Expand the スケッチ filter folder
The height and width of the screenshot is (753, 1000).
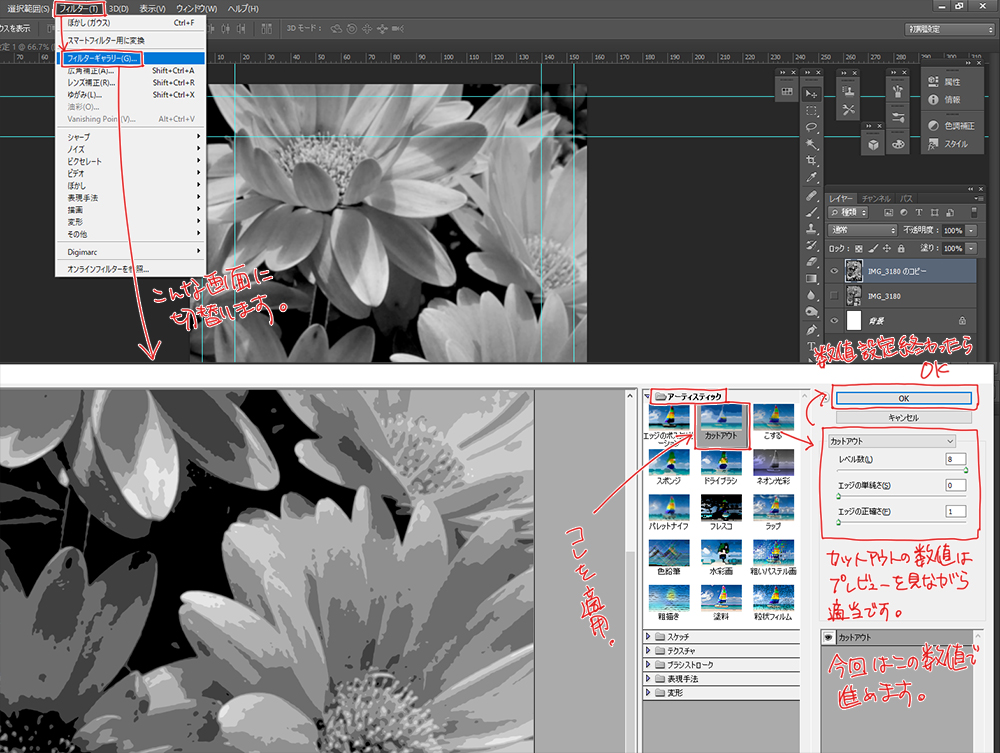pyautogui.click(x=648, y=636)
